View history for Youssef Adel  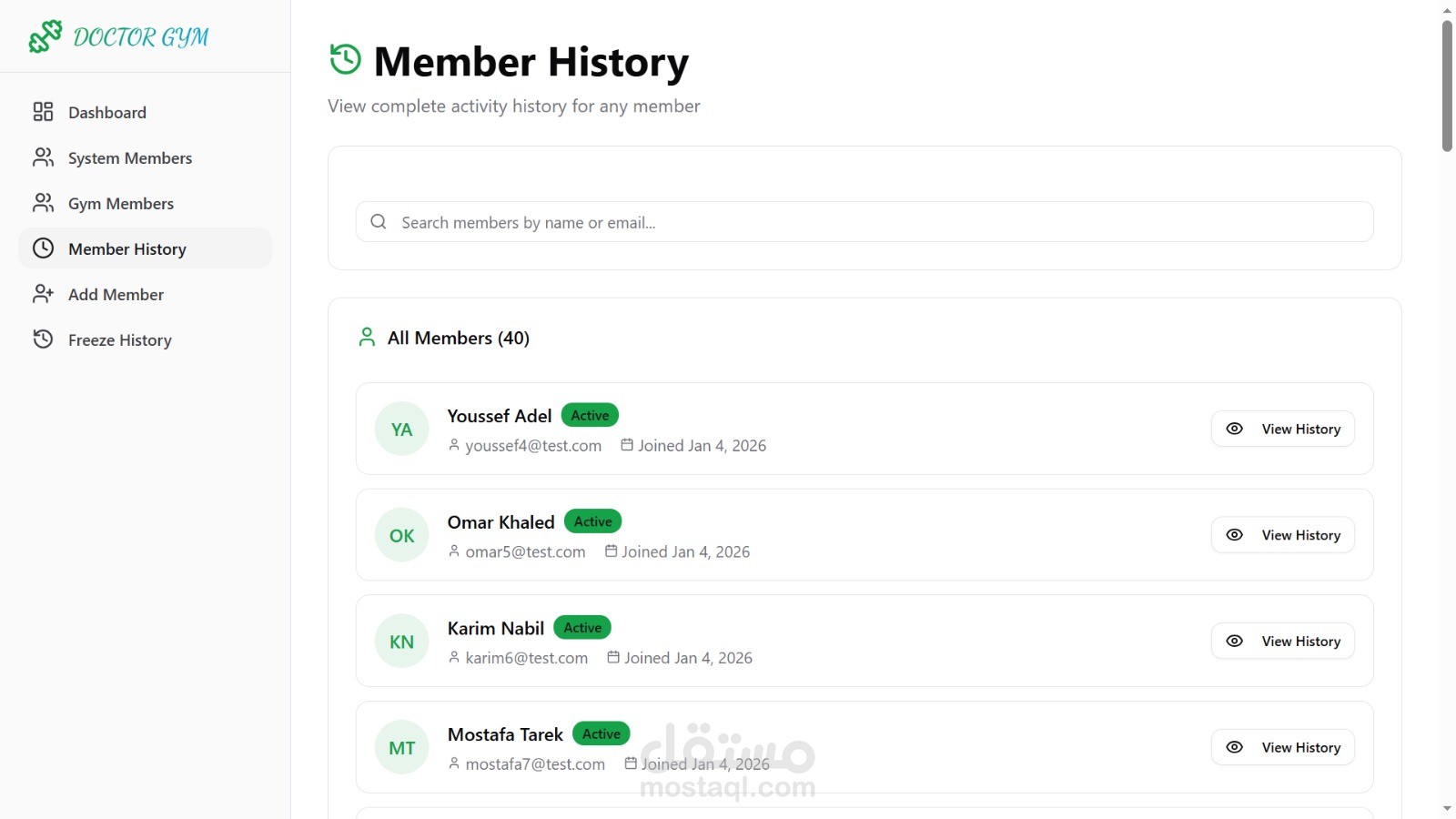[x=1283, y=429]
